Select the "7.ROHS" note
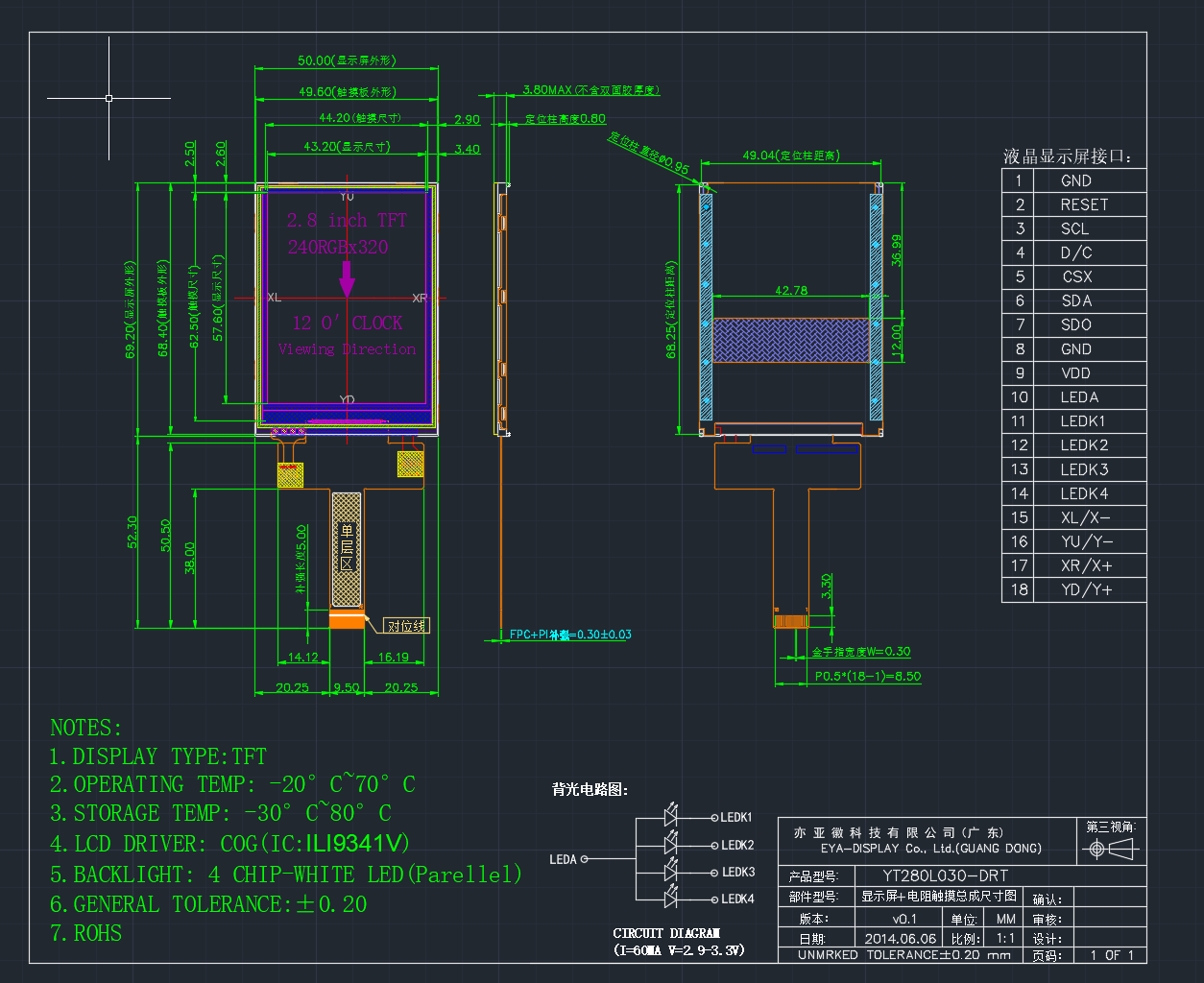 click(x=86, y=933)
